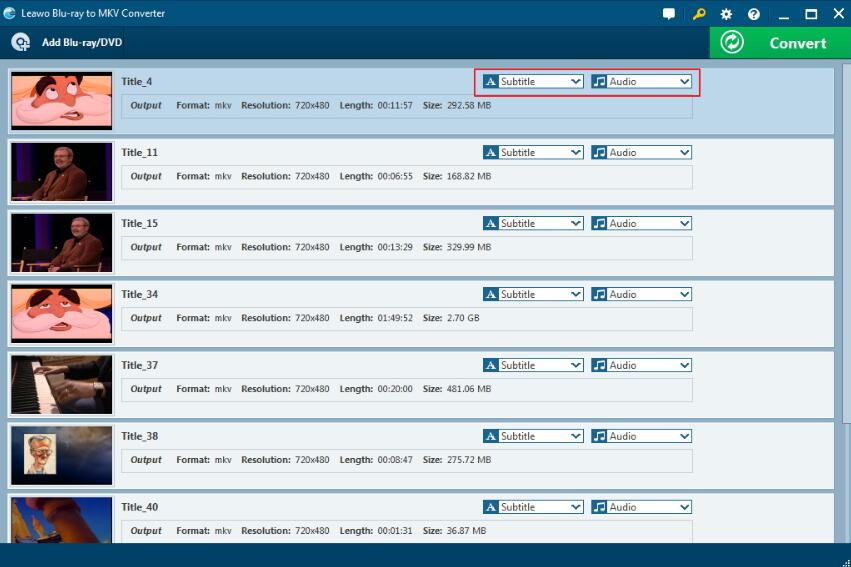Click the Add Blu-ray/DVD label
Image resolution: width=851 pixels, height=567 pixels.
pos(82,42)
